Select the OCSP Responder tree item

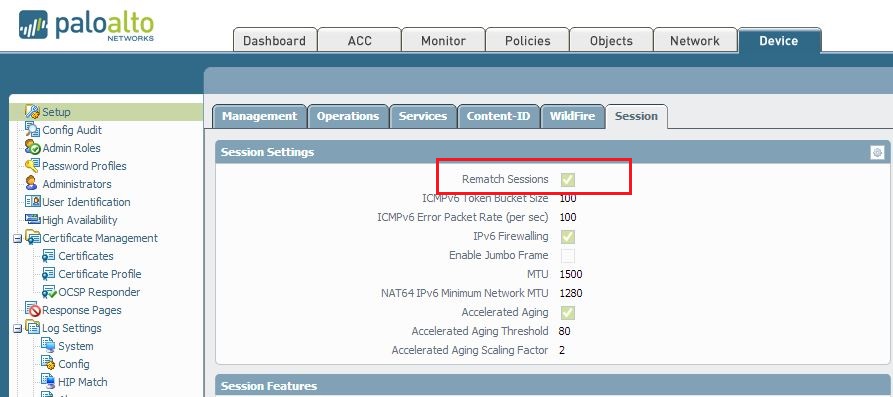[x=99, y=292]
